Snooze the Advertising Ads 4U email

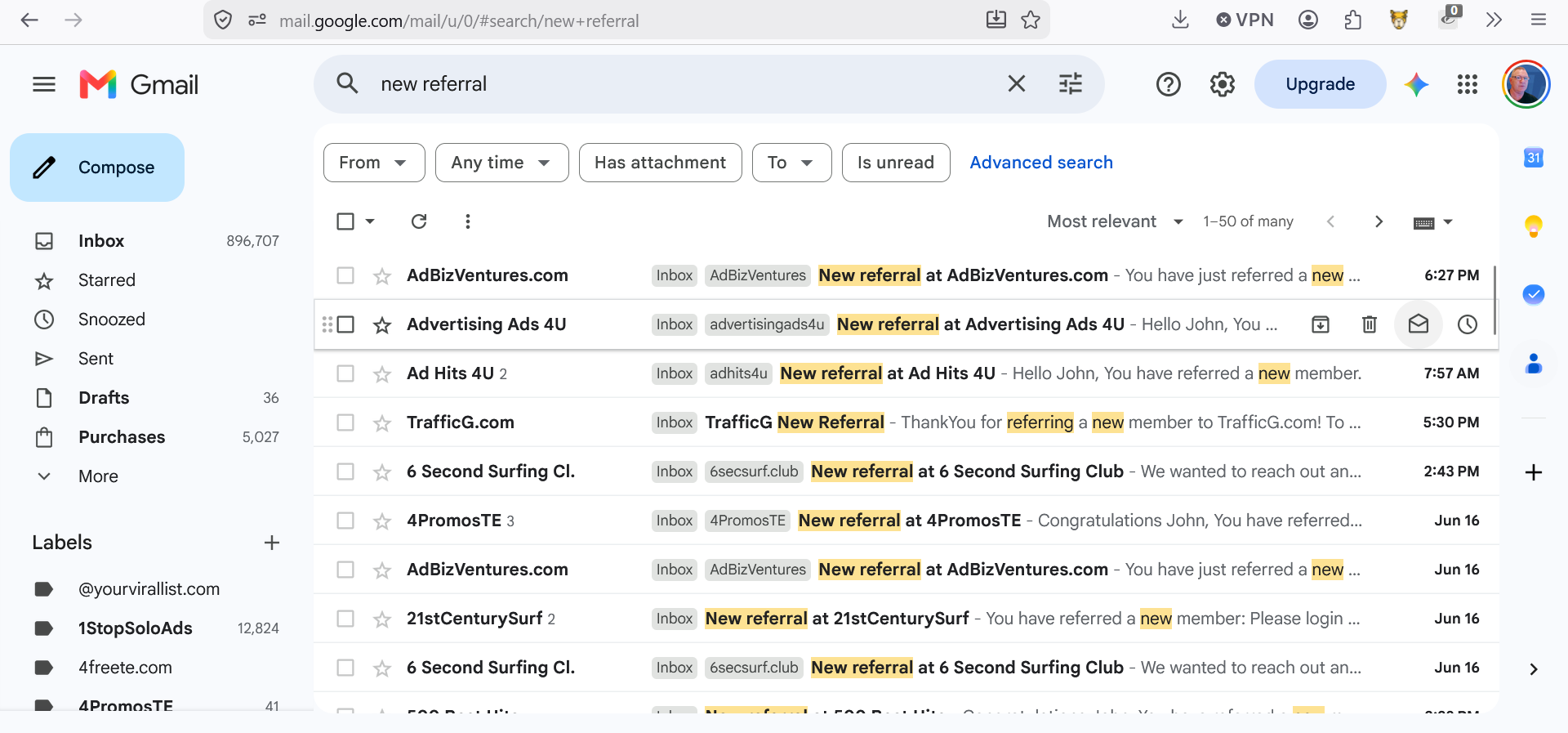1468,324
